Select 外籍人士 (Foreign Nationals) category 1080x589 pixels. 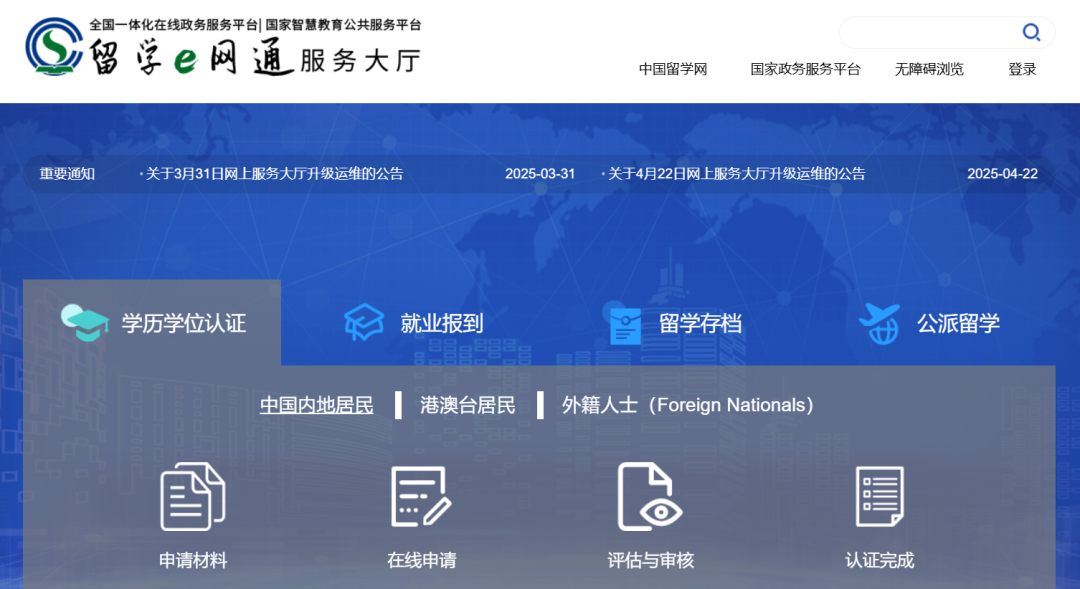[687, 405]
